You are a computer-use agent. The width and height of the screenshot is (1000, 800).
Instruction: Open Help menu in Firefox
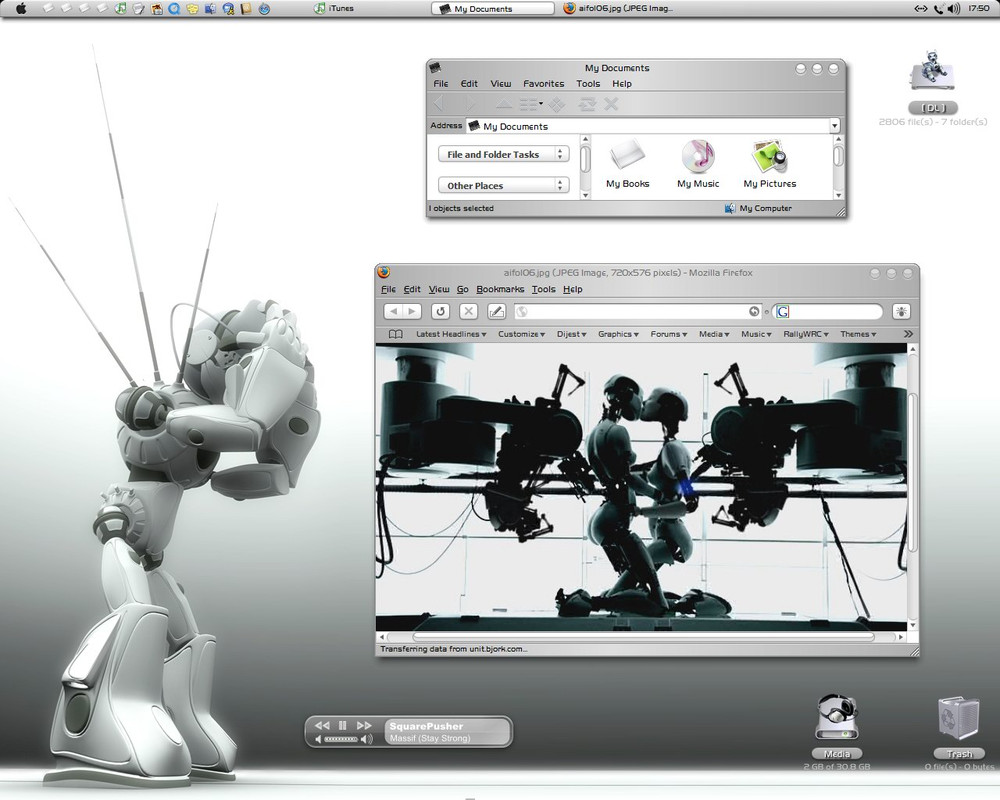click(x=573, y=289)
